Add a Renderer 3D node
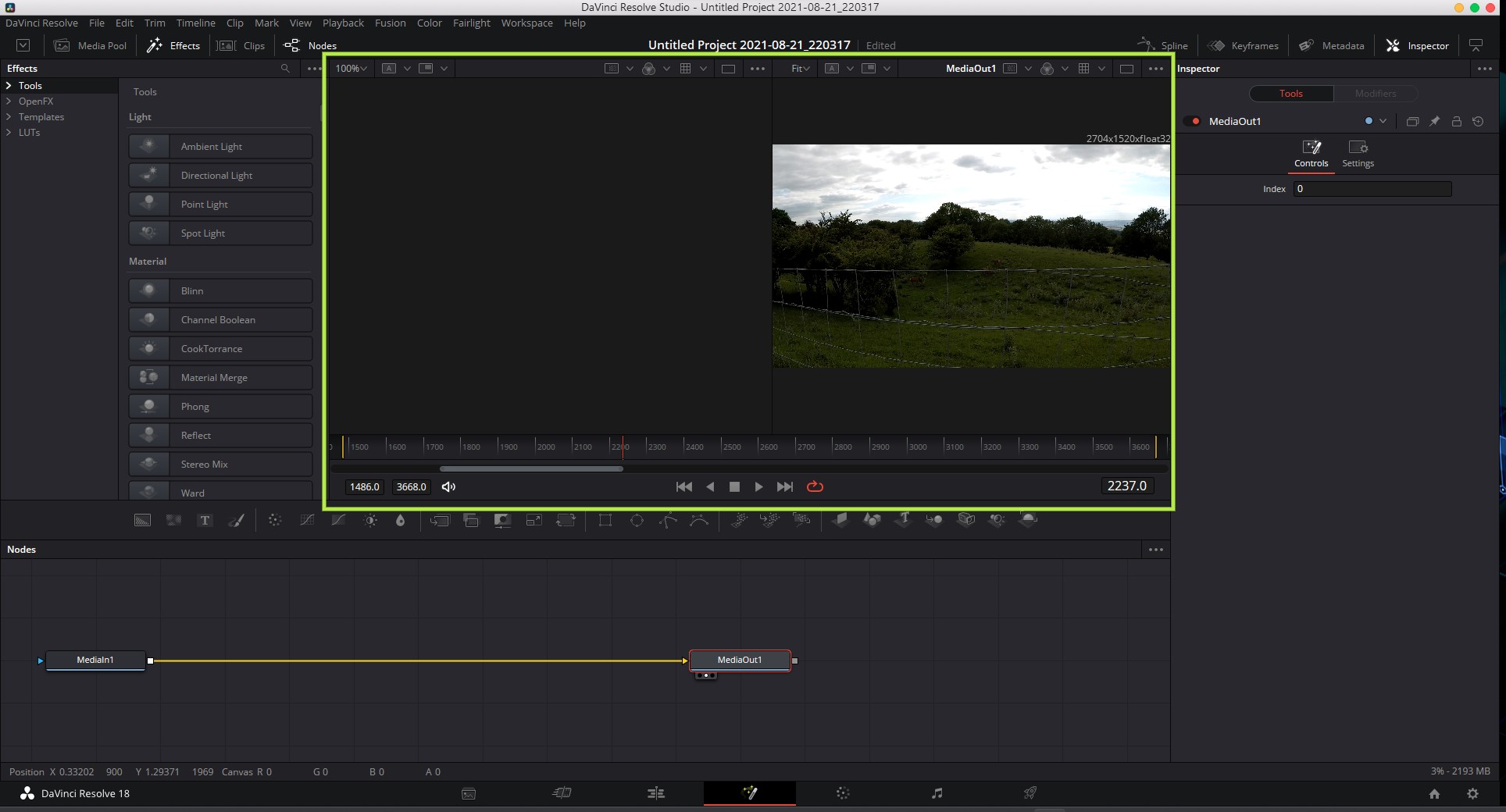Screen dimensions: 1506x812 tap(1029, 520)
